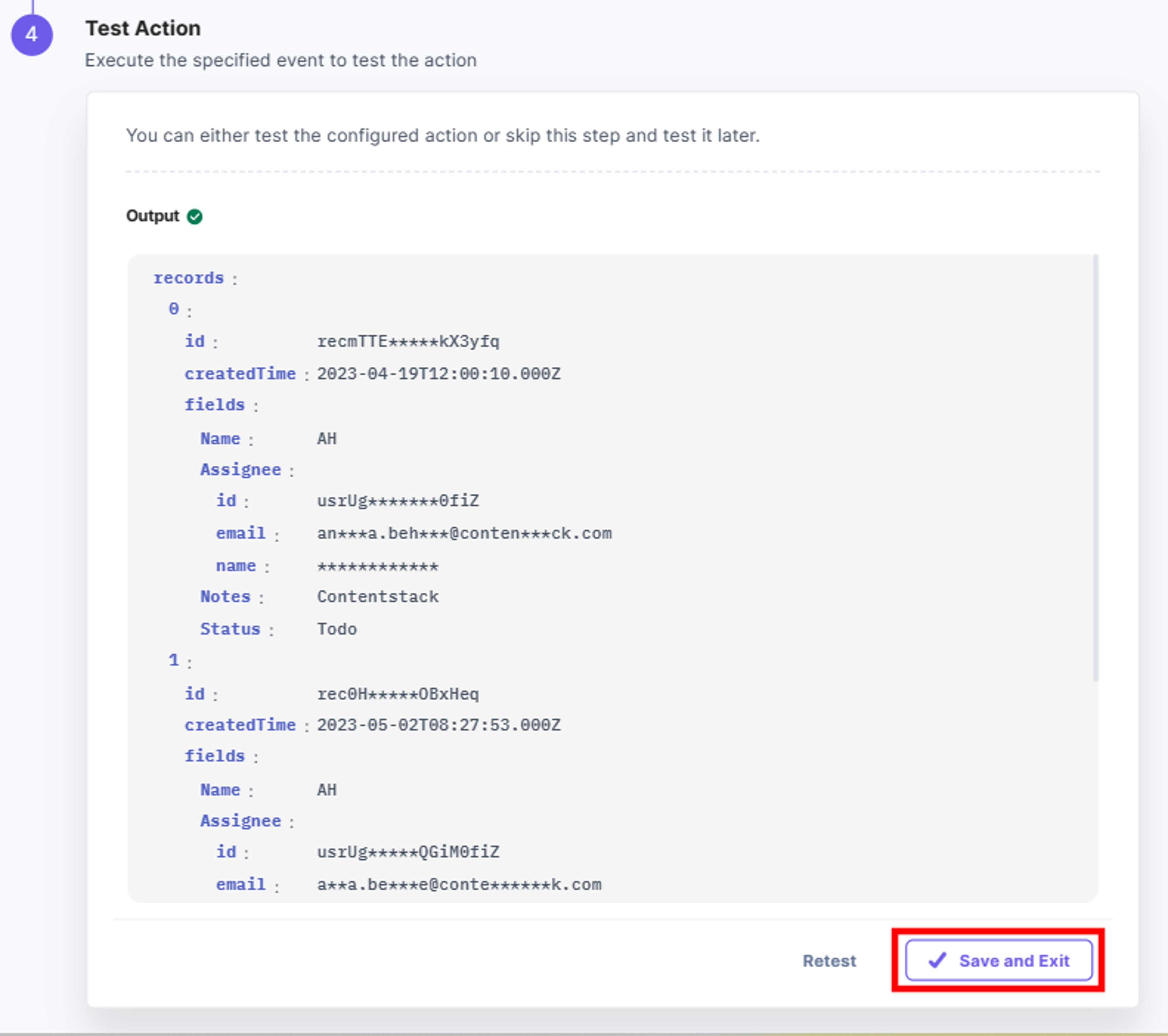Click the 'Notes' key in record 0

(225, 597)
